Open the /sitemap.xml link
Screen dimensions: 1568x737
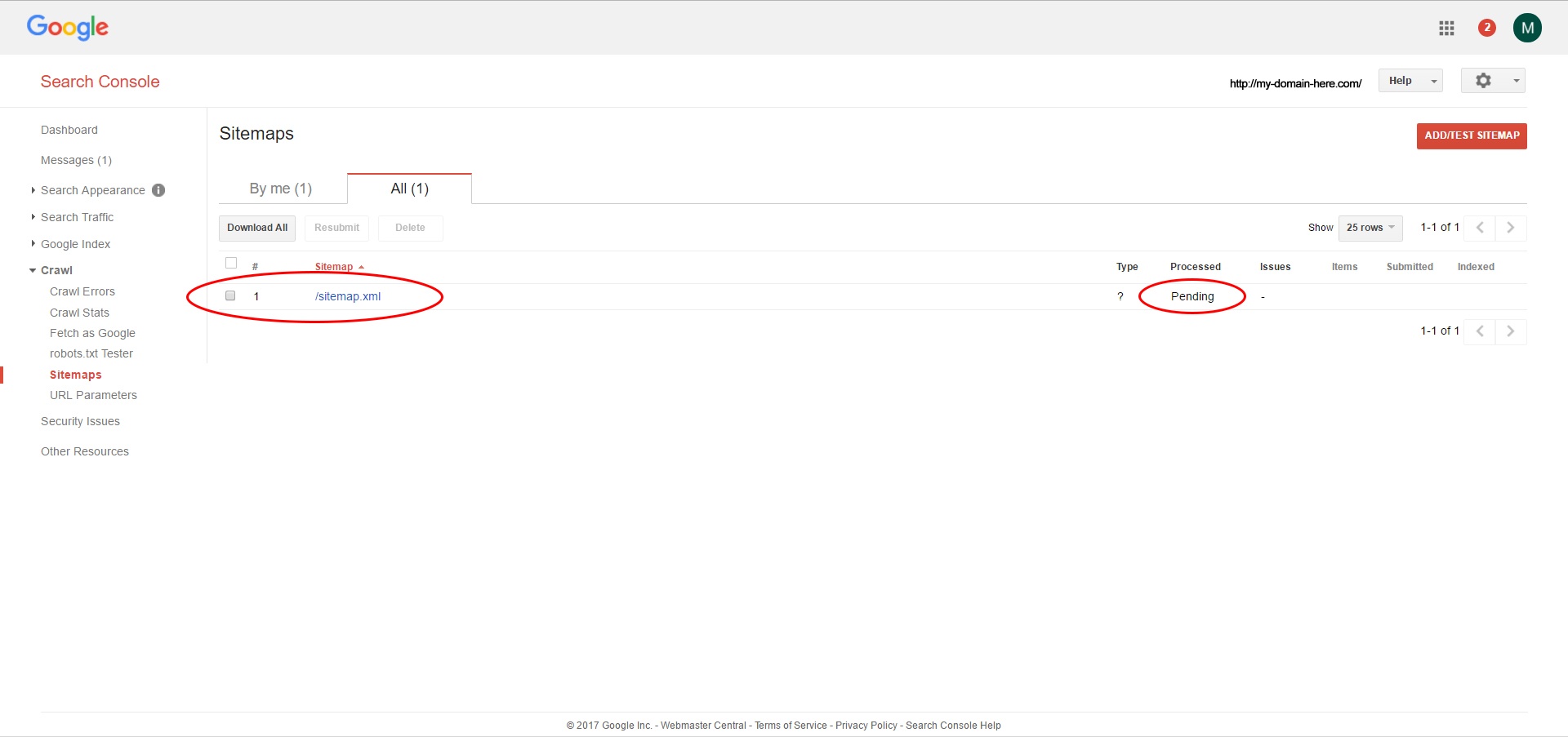point(348,296)
